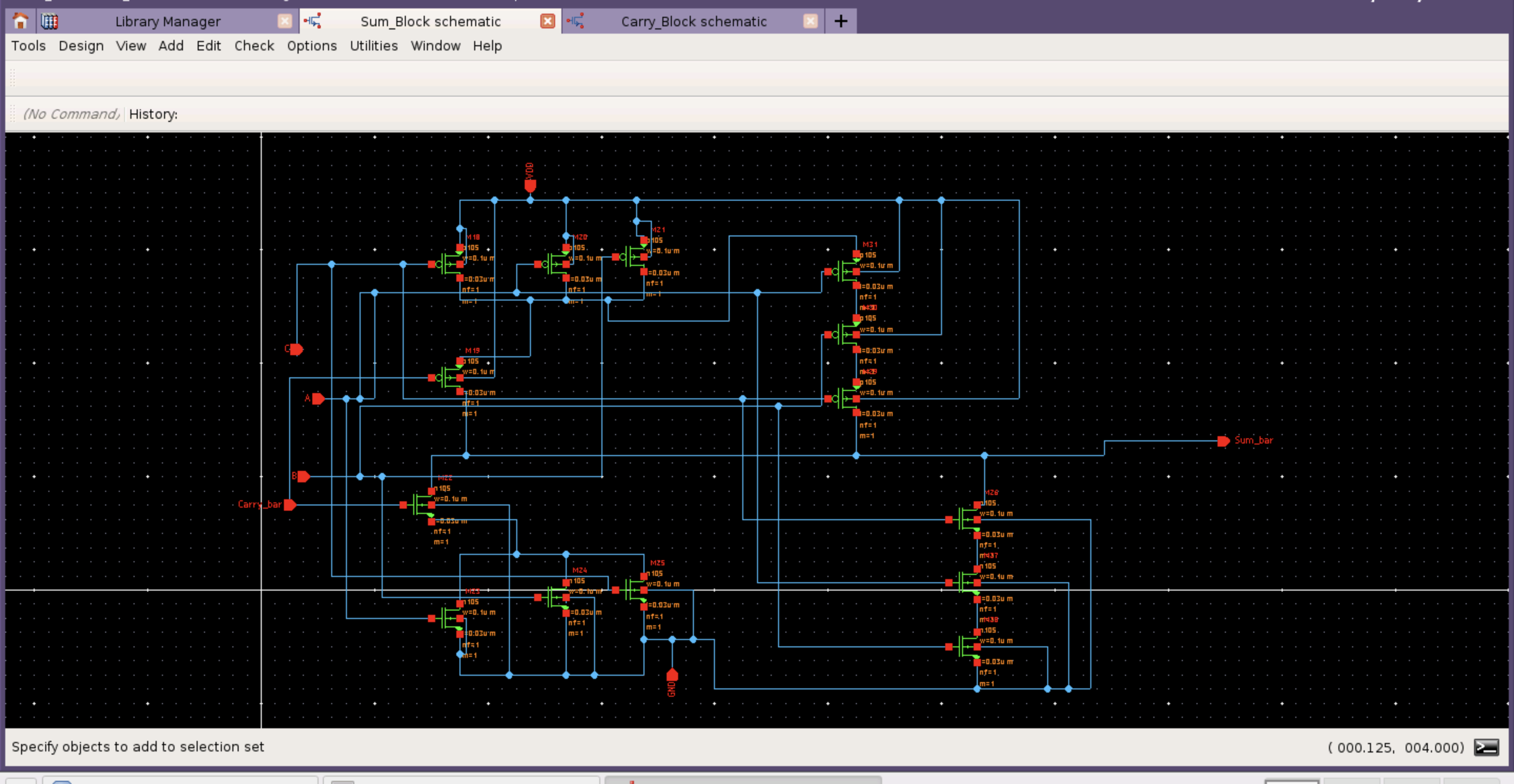The image size is (1514, 784).
Task: Switch to the Carry_Block schematic tab
Action: click(693, 21)
